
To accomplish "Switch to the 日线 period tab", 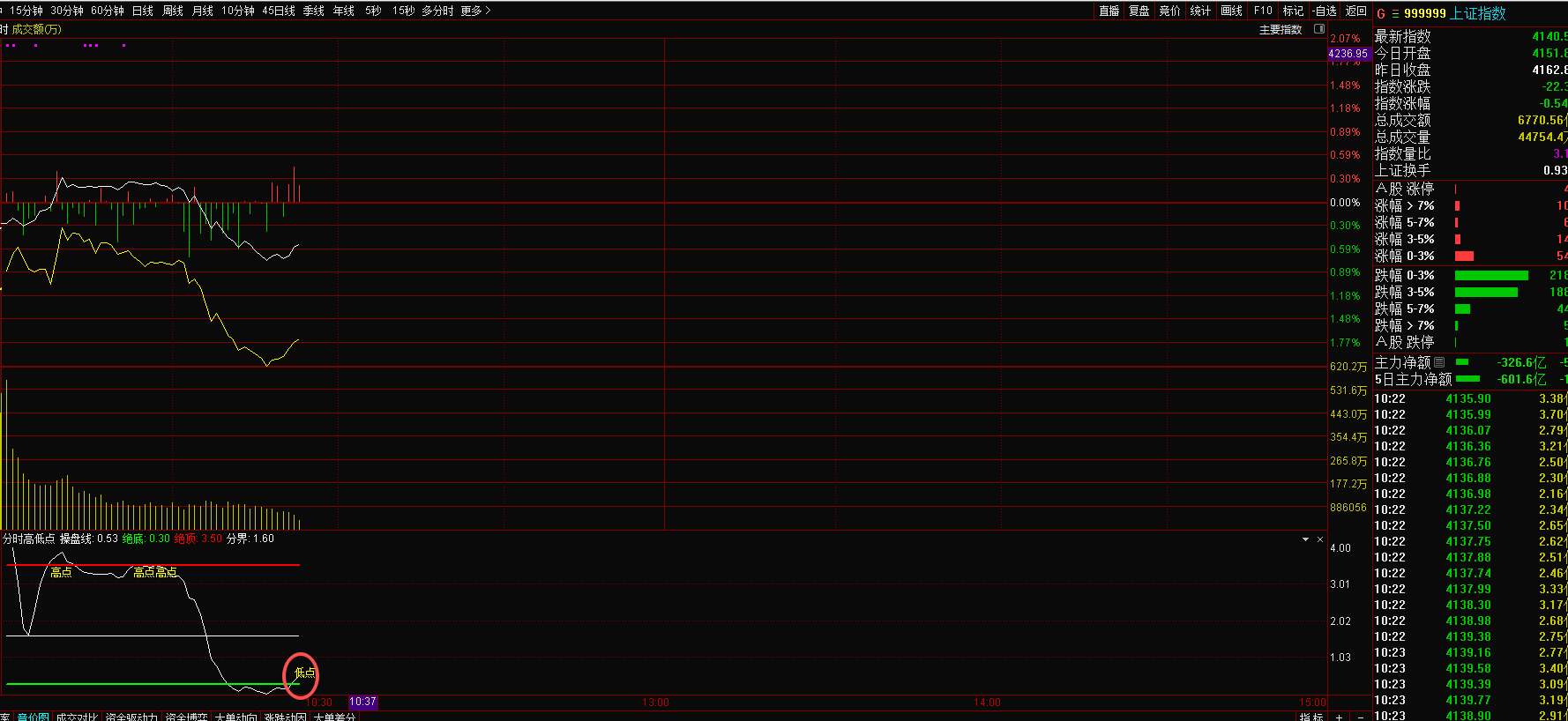I will 142,11.
